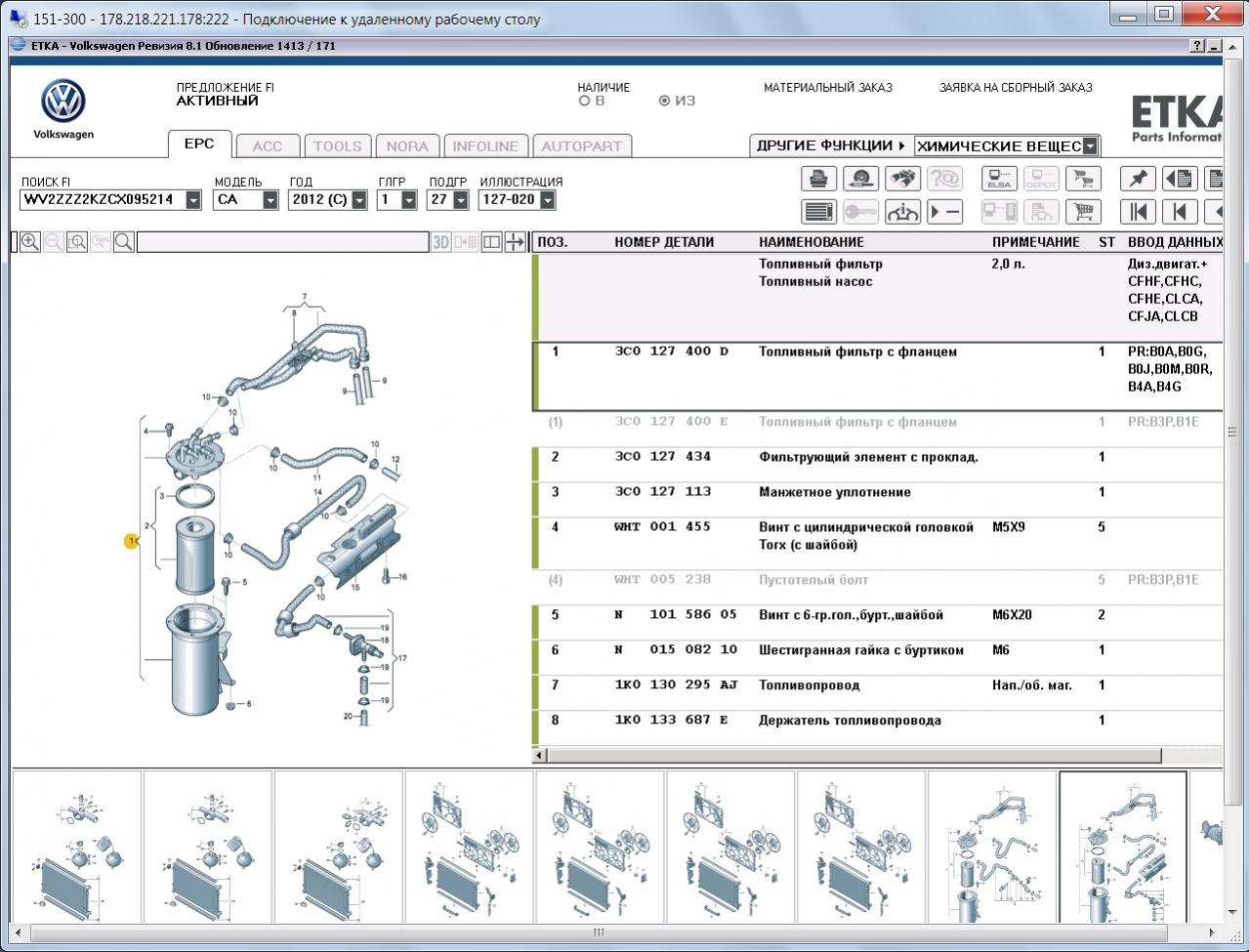Select the 'Шестигранная гайка с буртиком' row

coord(877,657)
